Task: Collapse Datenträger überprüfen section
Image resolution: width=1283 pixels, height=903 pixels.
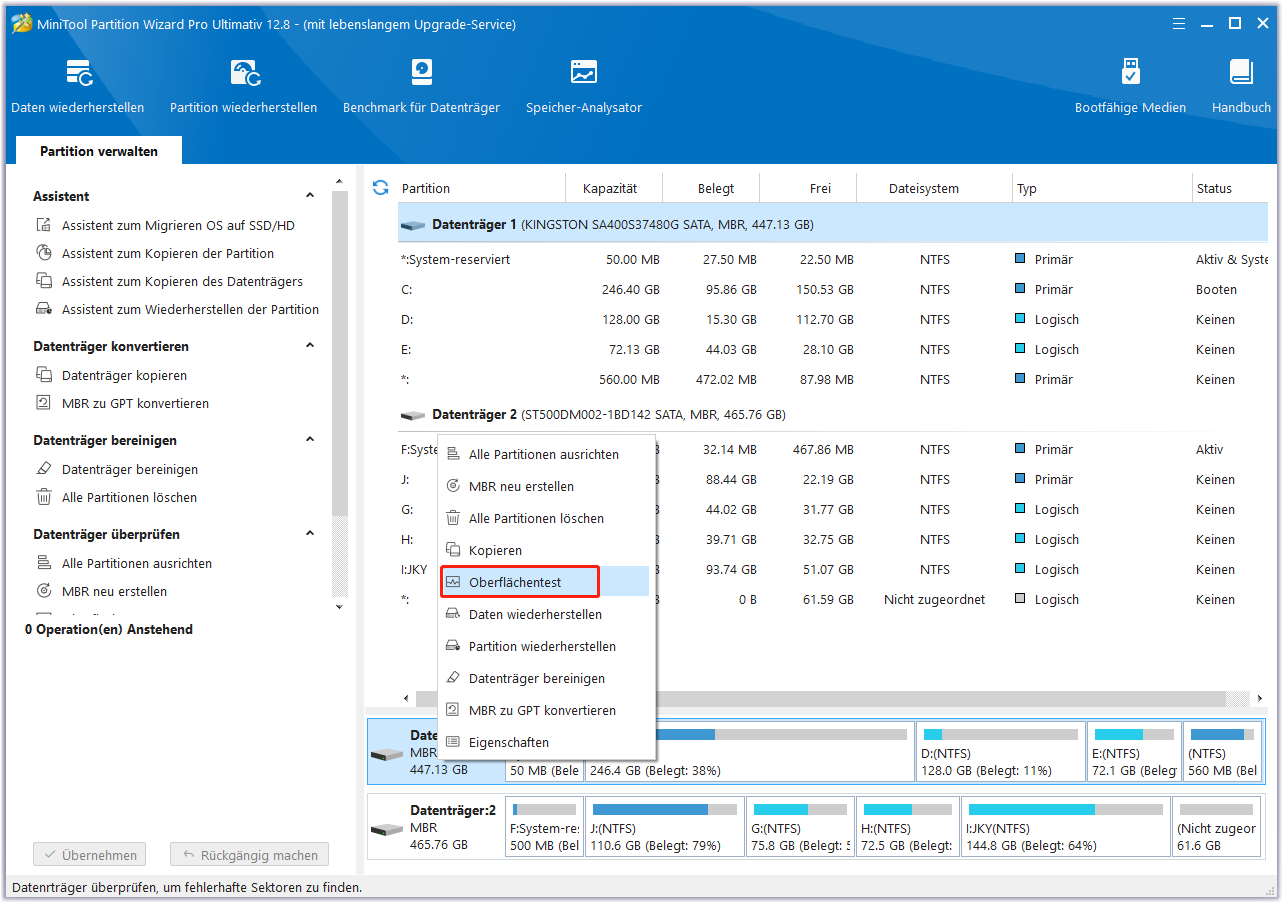Action: (x=310, y=534)
